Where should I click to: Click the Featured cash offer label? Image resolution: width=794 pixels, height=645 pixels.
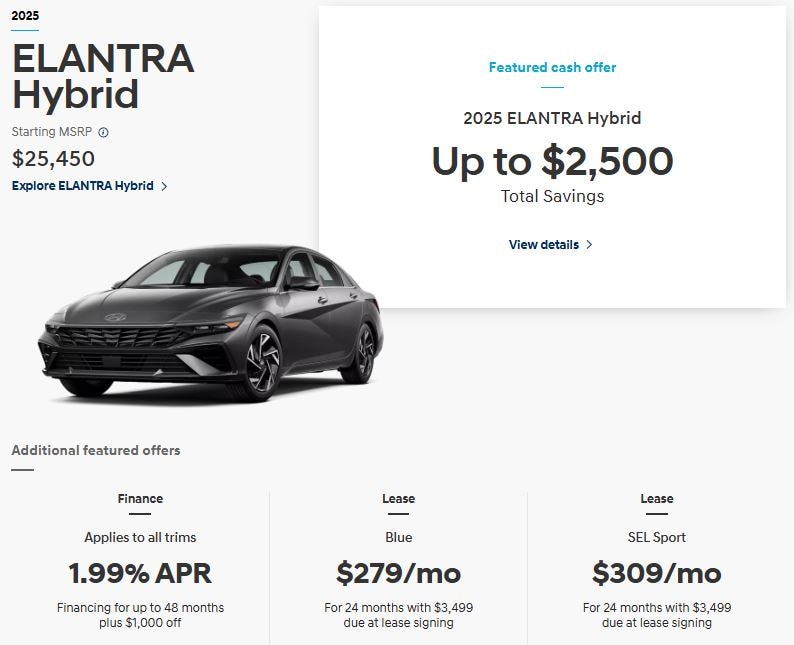click(552, 68)
